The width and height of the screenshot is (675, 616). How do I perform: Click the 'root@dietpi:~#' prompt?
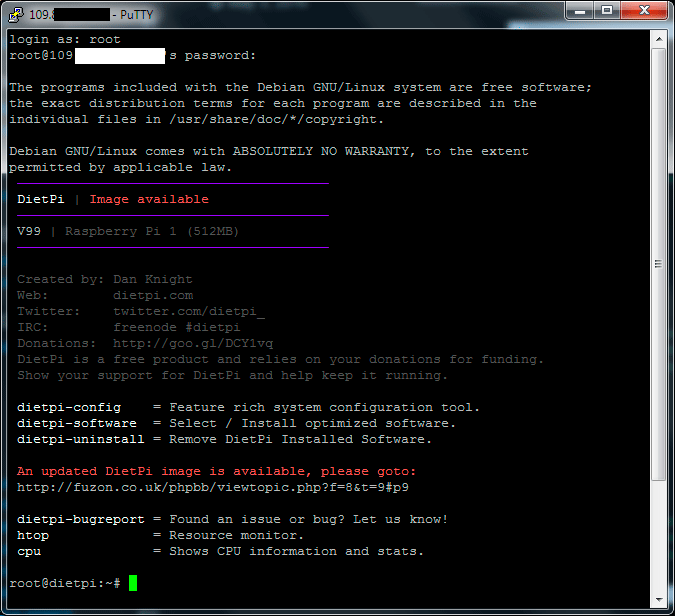click(65, 583)
